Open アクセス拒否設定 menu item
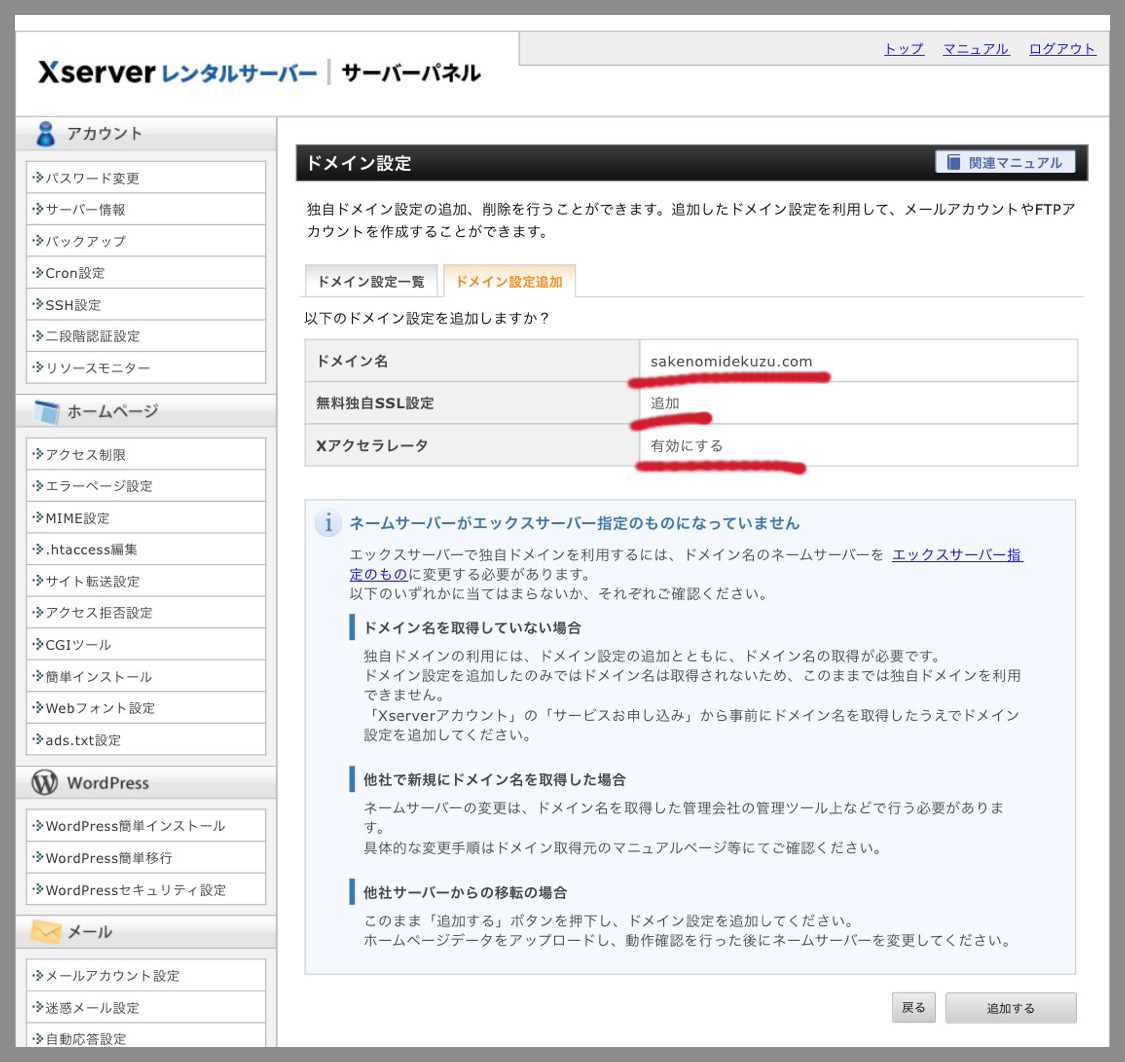The image size is (1125, 1062). tap(146, 612)
